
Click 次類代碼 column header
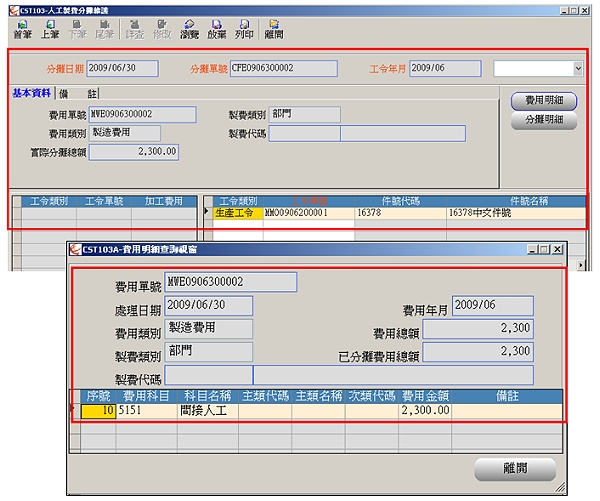coord(372,396)
